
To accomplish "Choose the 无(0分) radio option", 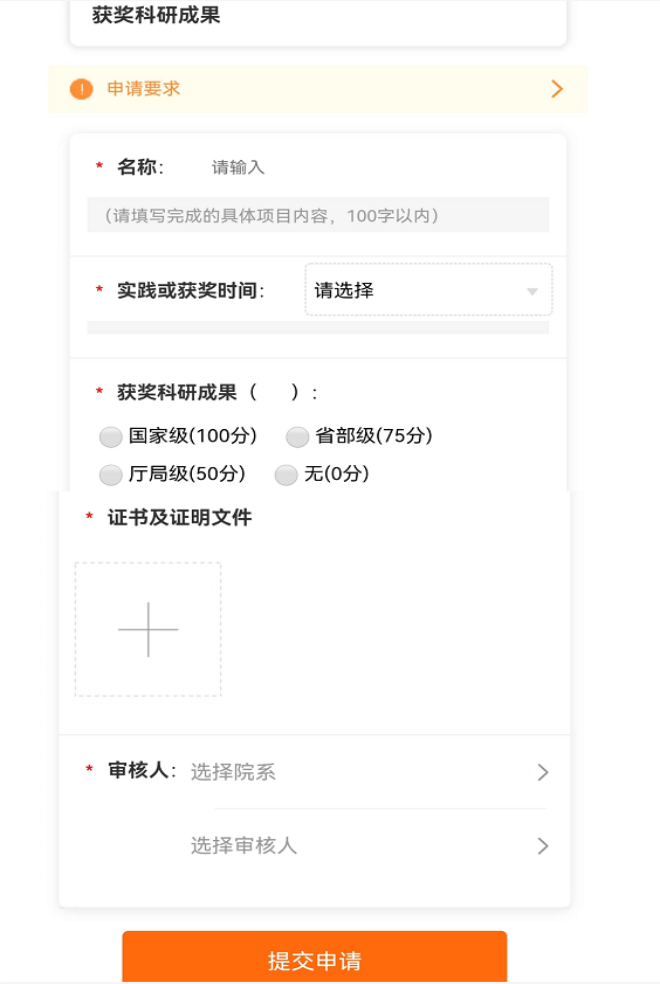I will pos(286,474).
